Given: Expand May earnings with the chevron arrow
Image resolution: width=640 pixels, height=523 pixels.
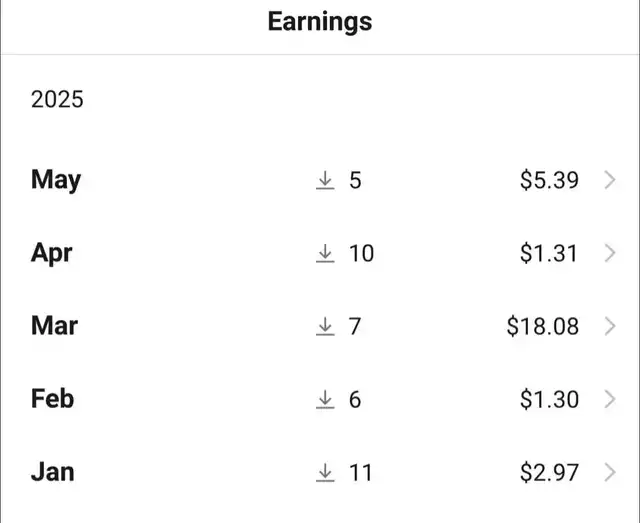Looking at the screenshot, I should click(x=611, y=181).
